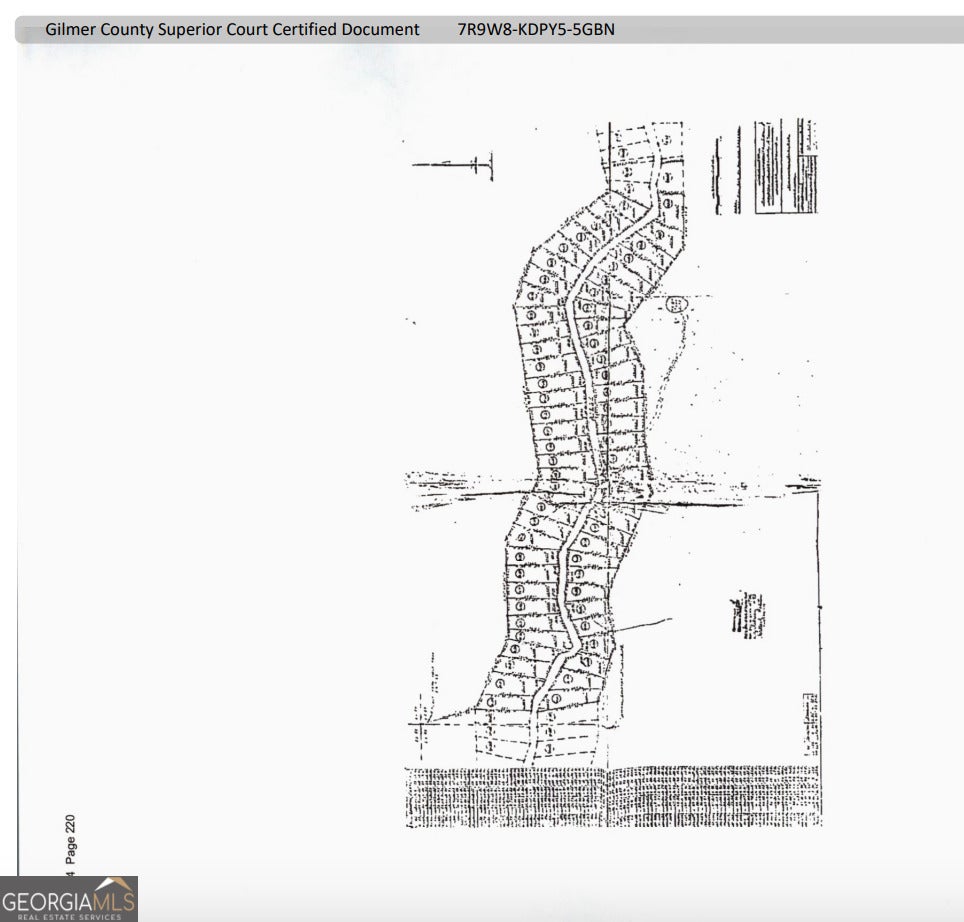The width and height of the screenshot is (964, 922).
Task: Click the dense data table at the plat bottom
Action: pos(612,796)
